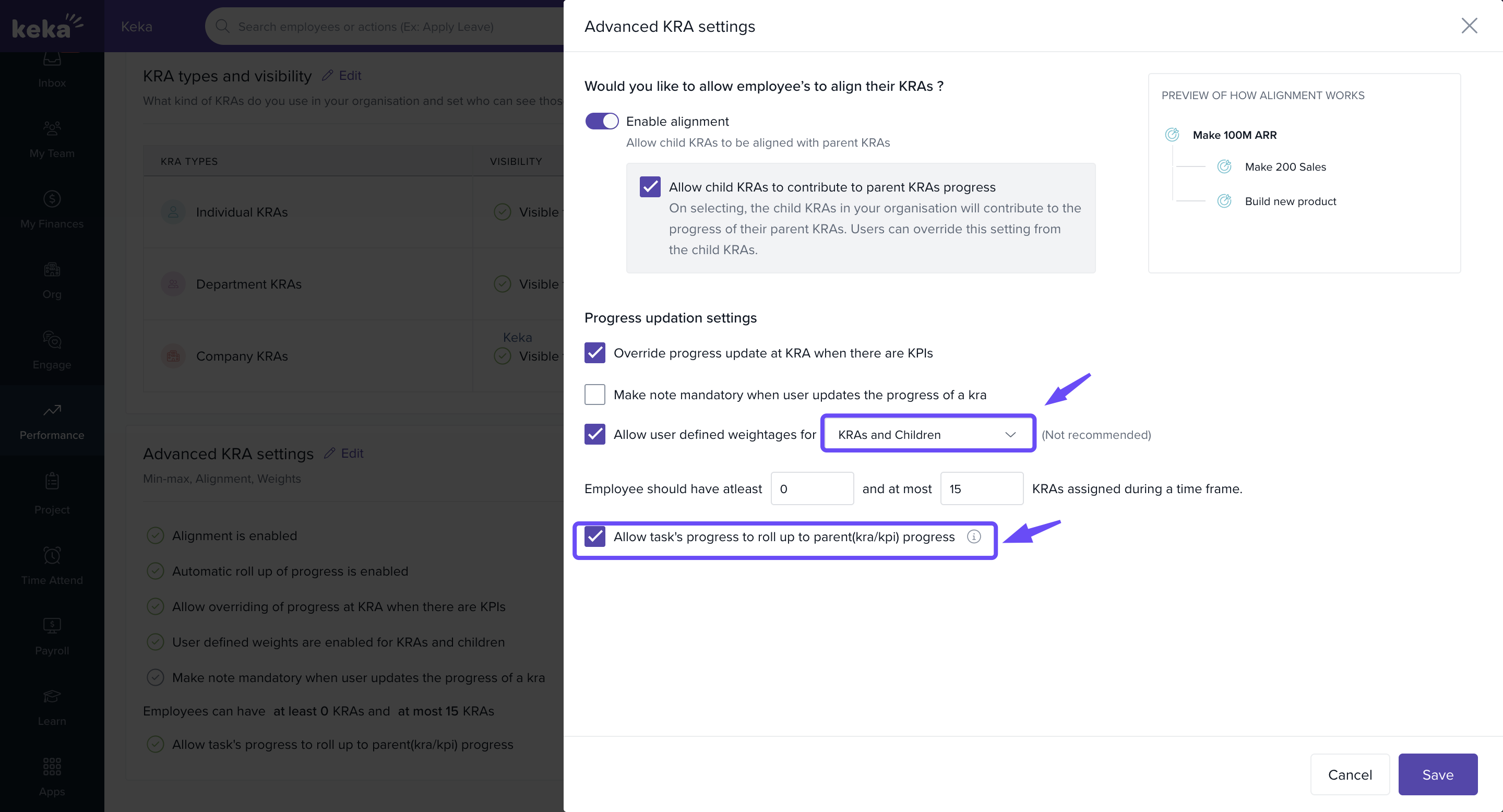Uncheck child KRAs contribute to parent progress
This screenshot has width=1503, height=812.
(650, 187)
